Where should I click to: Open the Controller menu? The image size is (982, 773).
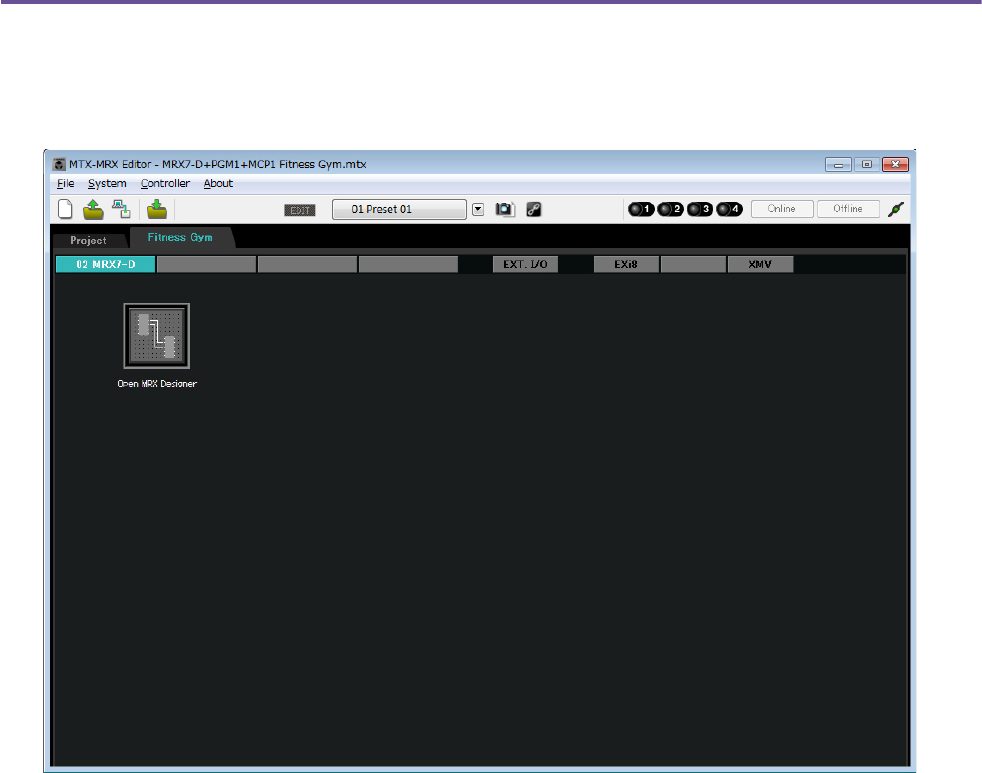165,184
